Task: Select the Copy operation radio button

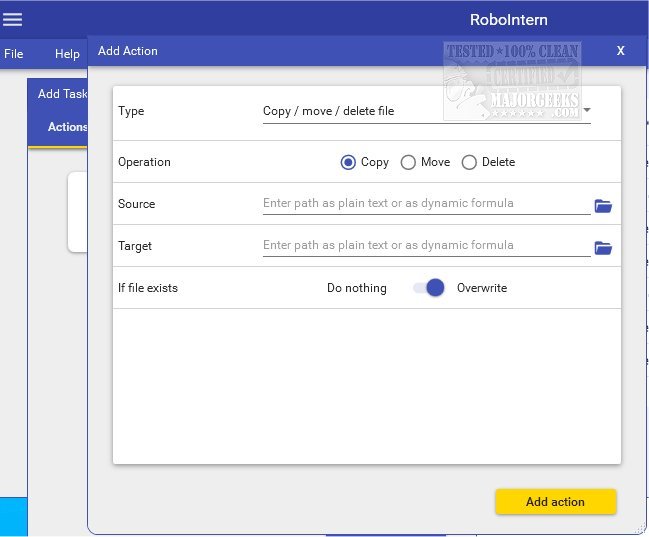Action: (348, 162)
